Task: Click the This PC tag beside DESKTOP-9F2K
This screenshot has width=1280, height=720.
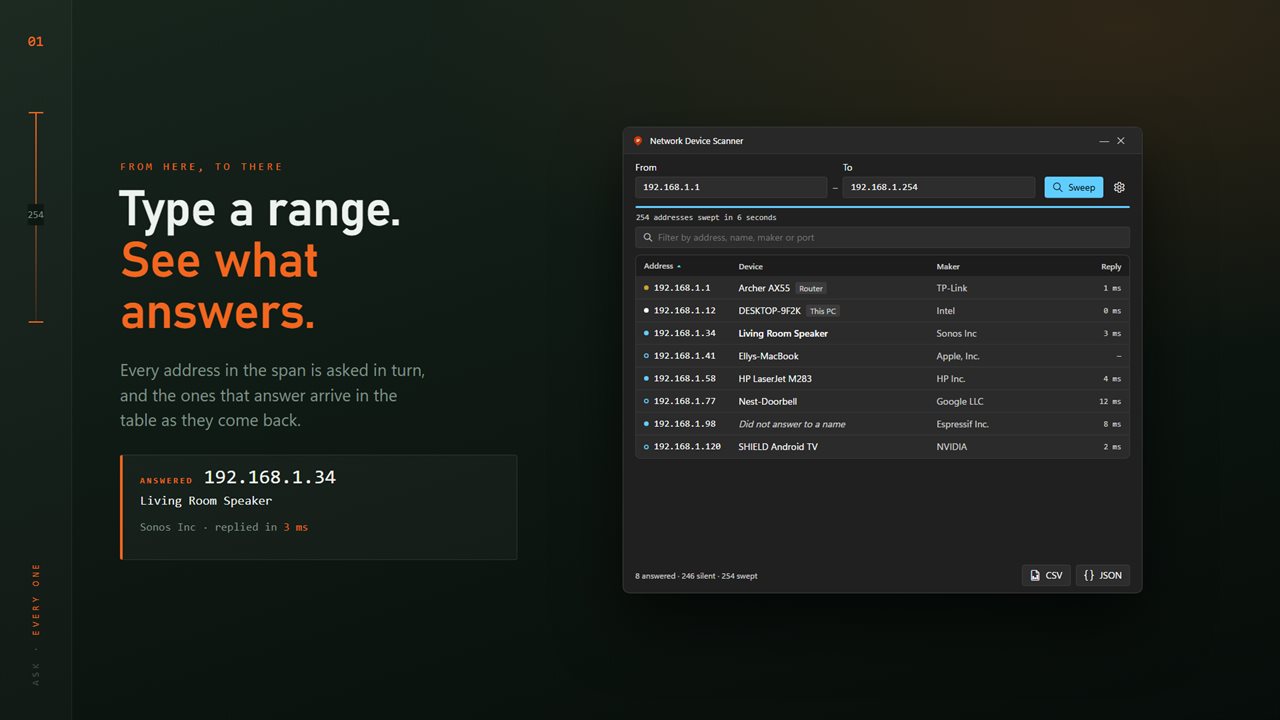Action: (823, 311)
